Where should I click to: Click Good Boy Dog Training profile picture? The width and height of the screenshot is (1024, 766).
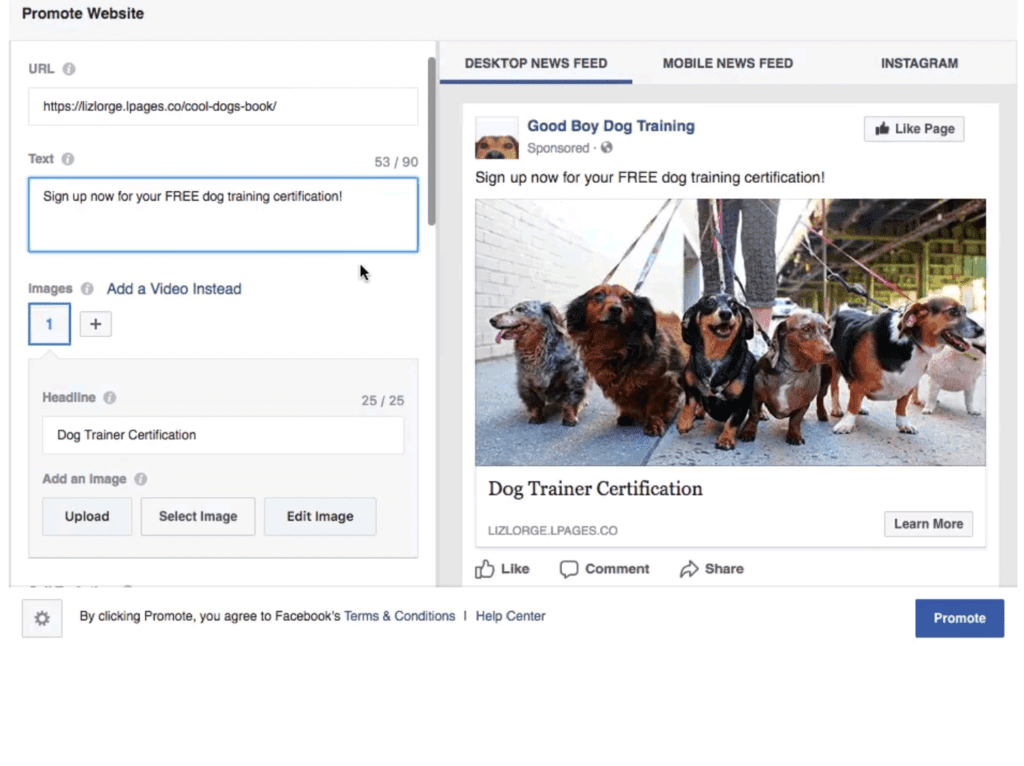click(x=496, y=138)
